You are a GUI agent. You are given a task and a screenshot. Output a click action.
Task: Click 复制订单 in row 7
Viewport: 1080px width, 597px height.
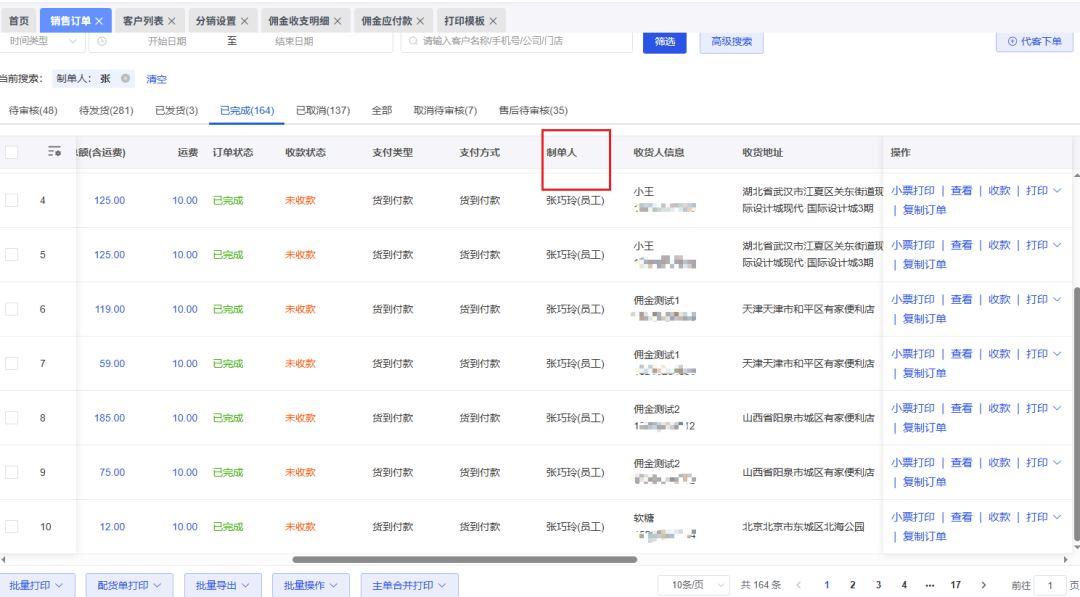[x=924, y=373]
